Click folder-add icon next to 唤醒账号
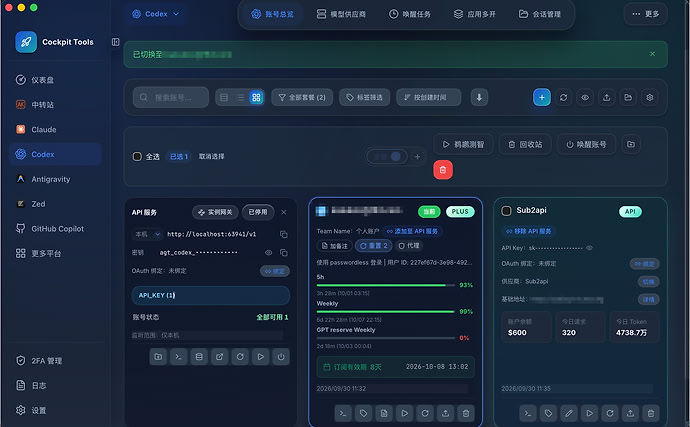 coord(631,144)
